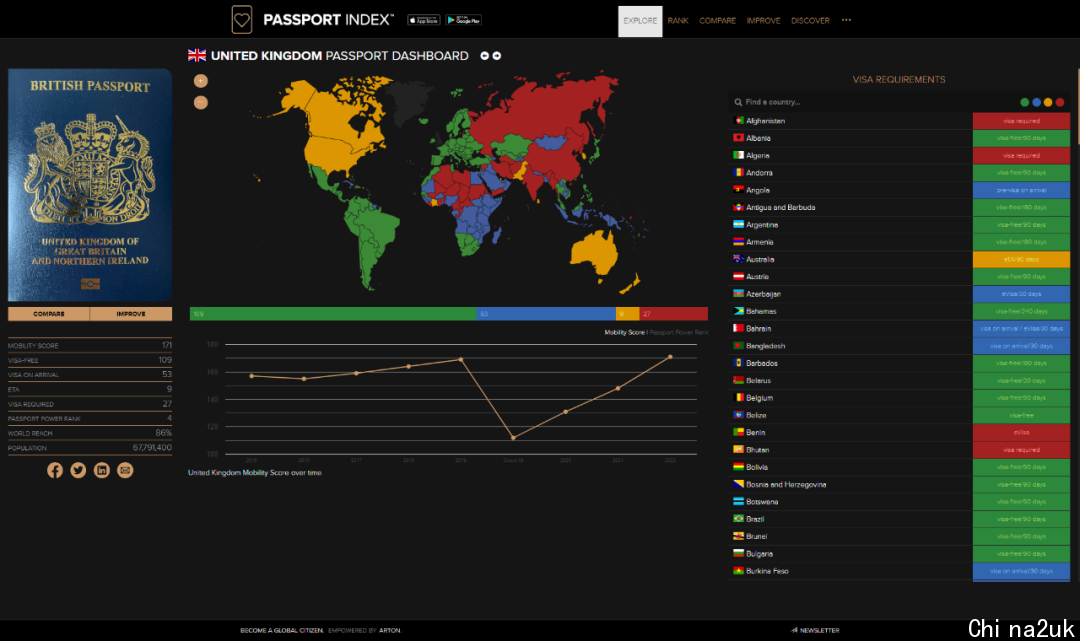The width and height of the screenshot is (1080, 641).
Task: Click the World Reach stat row
Action: 90,433
